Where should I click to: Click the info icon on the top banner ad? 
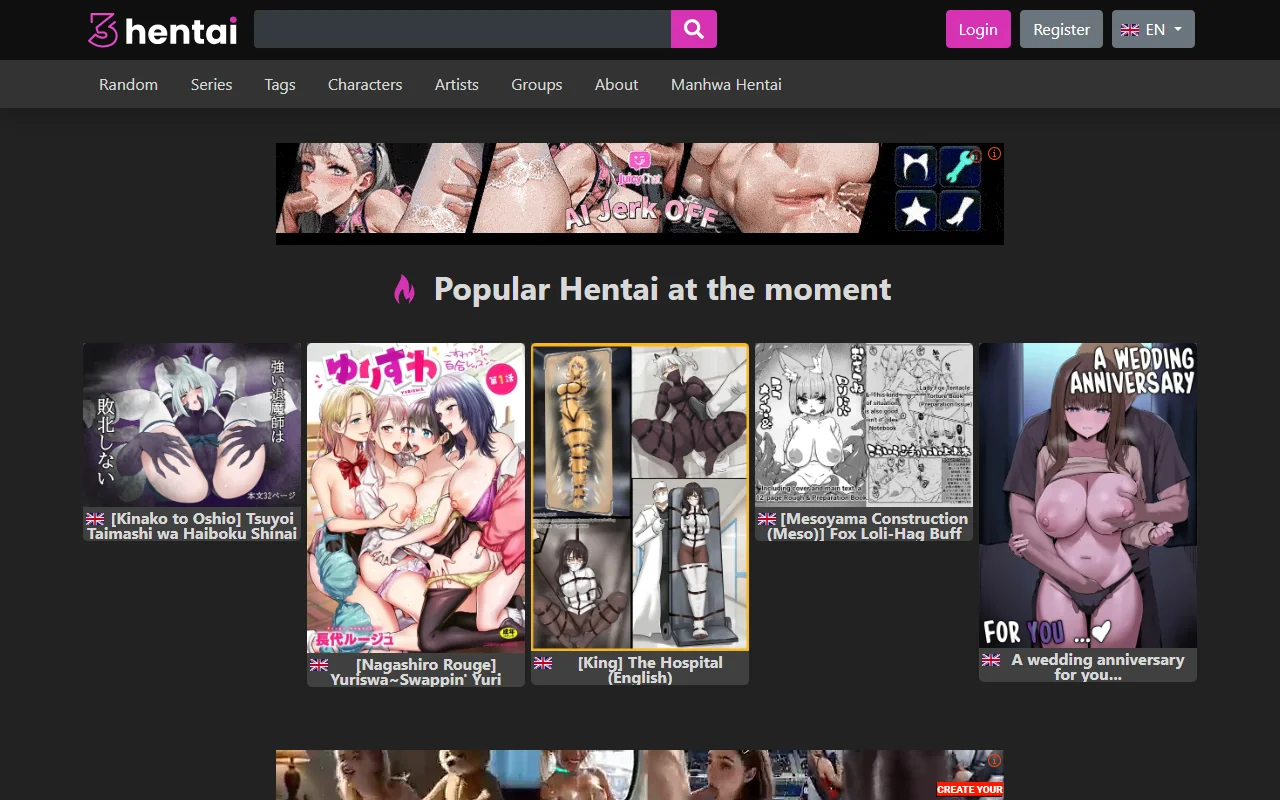(x=993, y=154)
